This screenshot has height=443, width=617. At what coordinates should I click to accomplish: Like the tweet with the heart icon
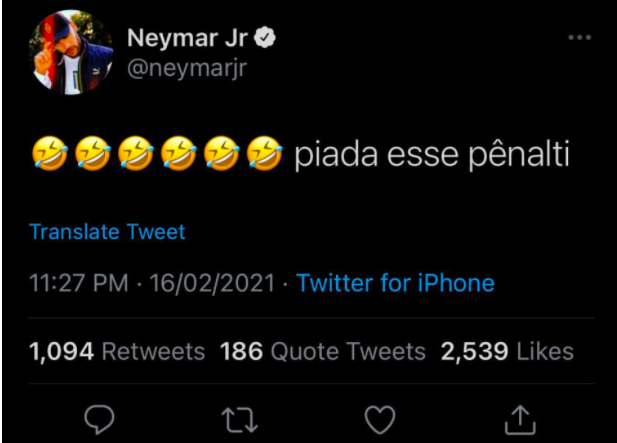(379, 419)
